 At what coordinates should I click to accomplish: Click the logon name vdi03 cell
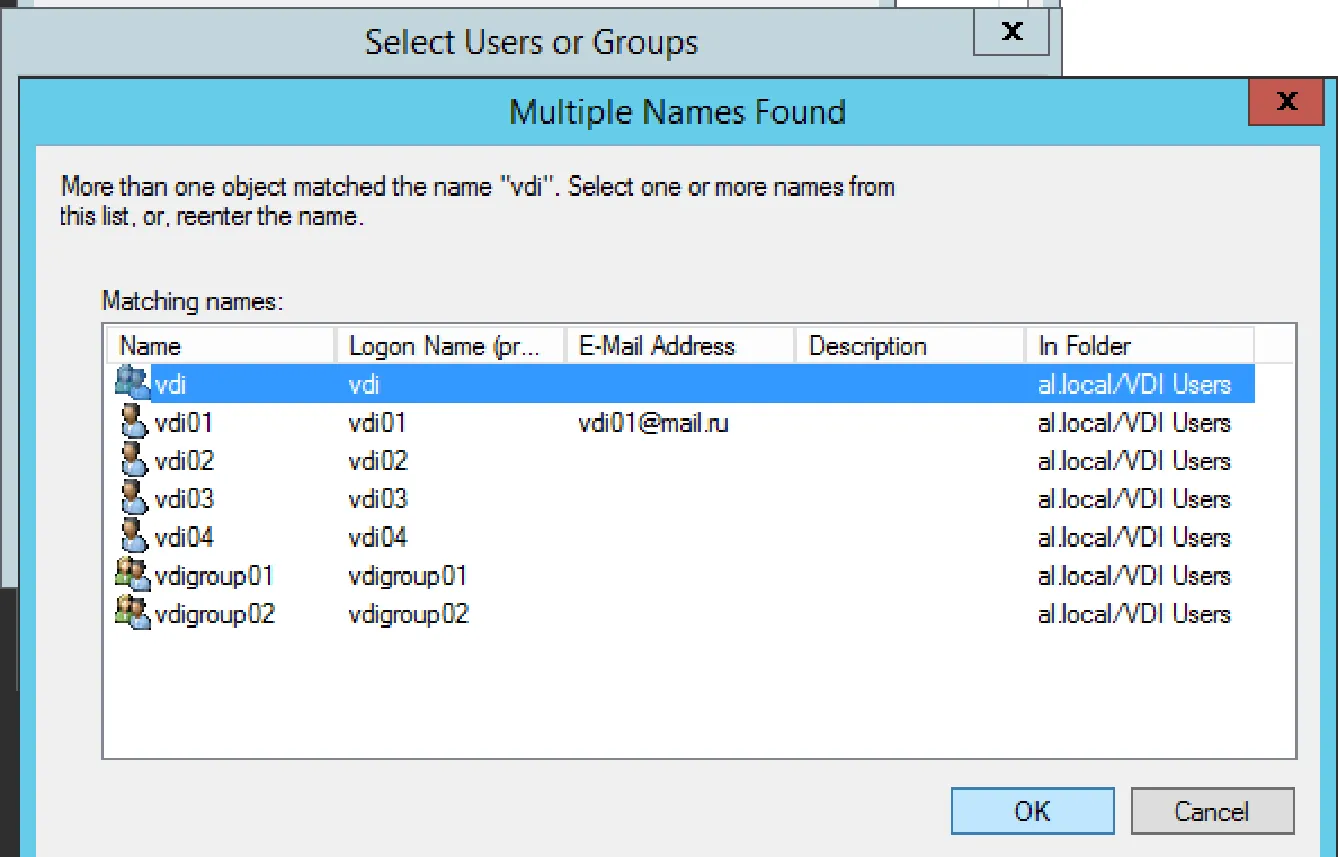coord(378,499)
